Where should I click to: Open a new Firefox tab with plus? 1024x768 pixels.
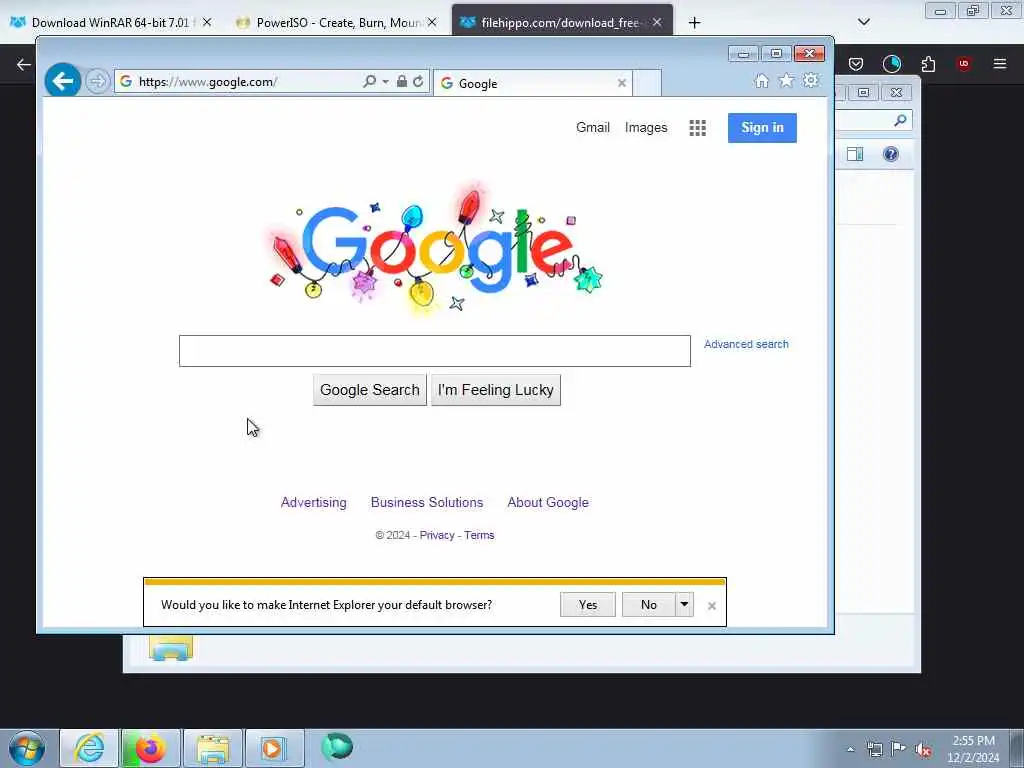pyautogui.click(x=694, y=23)
